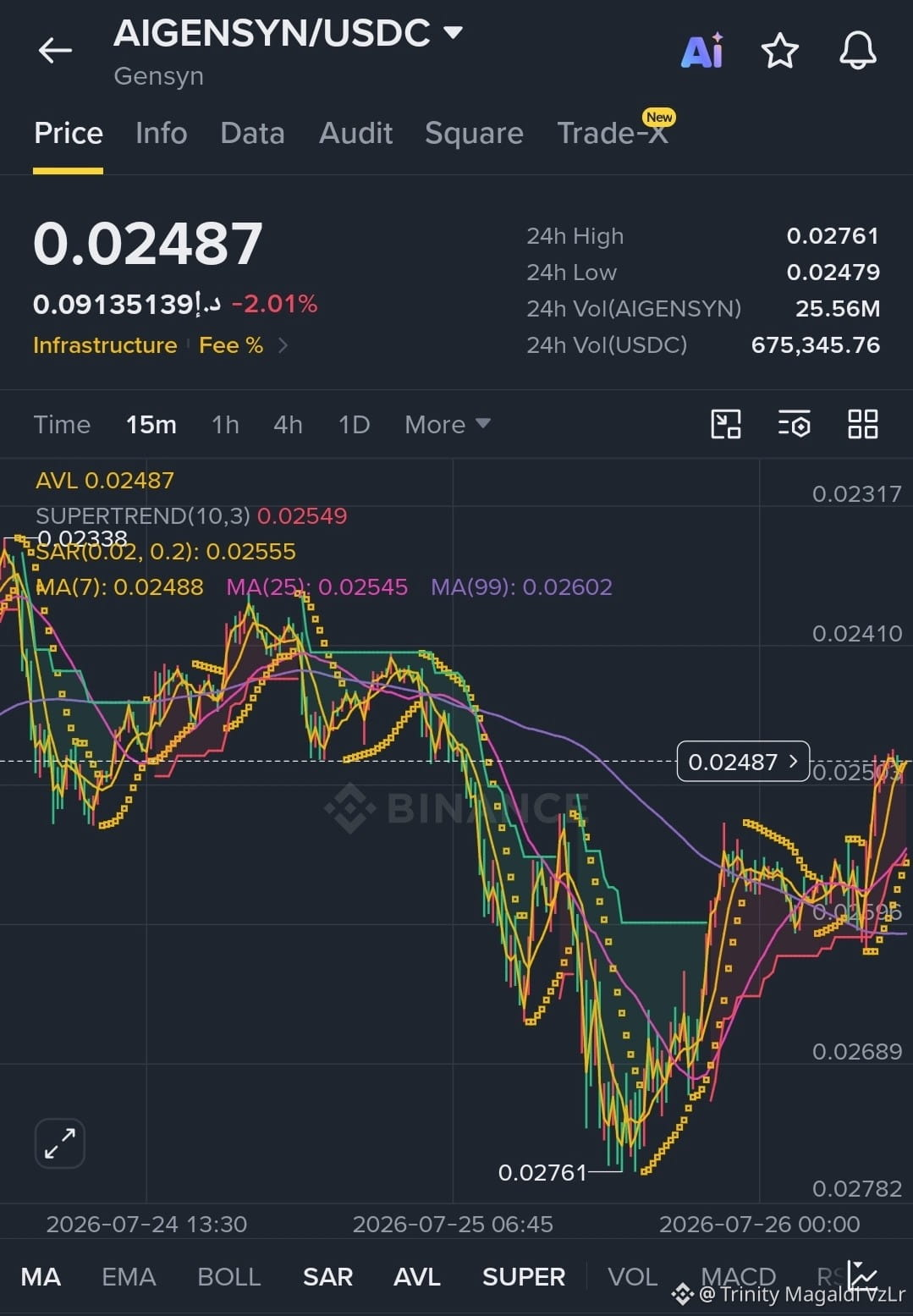The width and height of the screenshot is (913, 1316).
Task: Open the Audit tab
Action: (355, 134)
